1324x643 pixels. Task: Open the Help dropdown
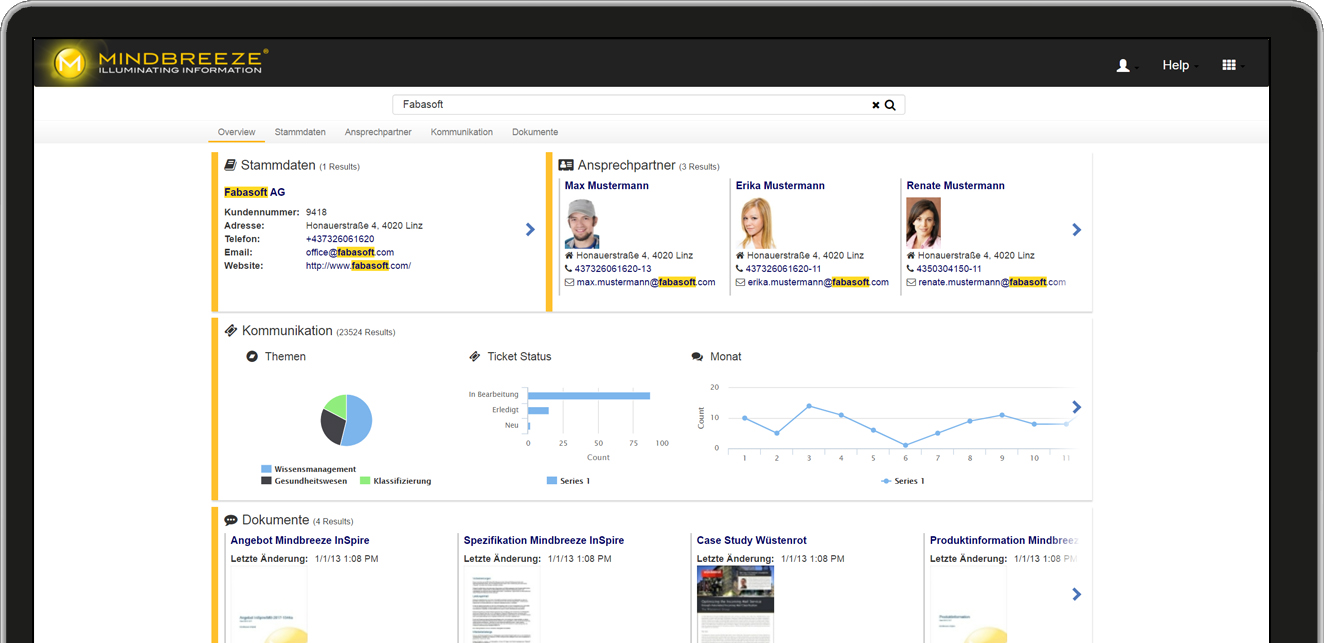[1179, 65]
